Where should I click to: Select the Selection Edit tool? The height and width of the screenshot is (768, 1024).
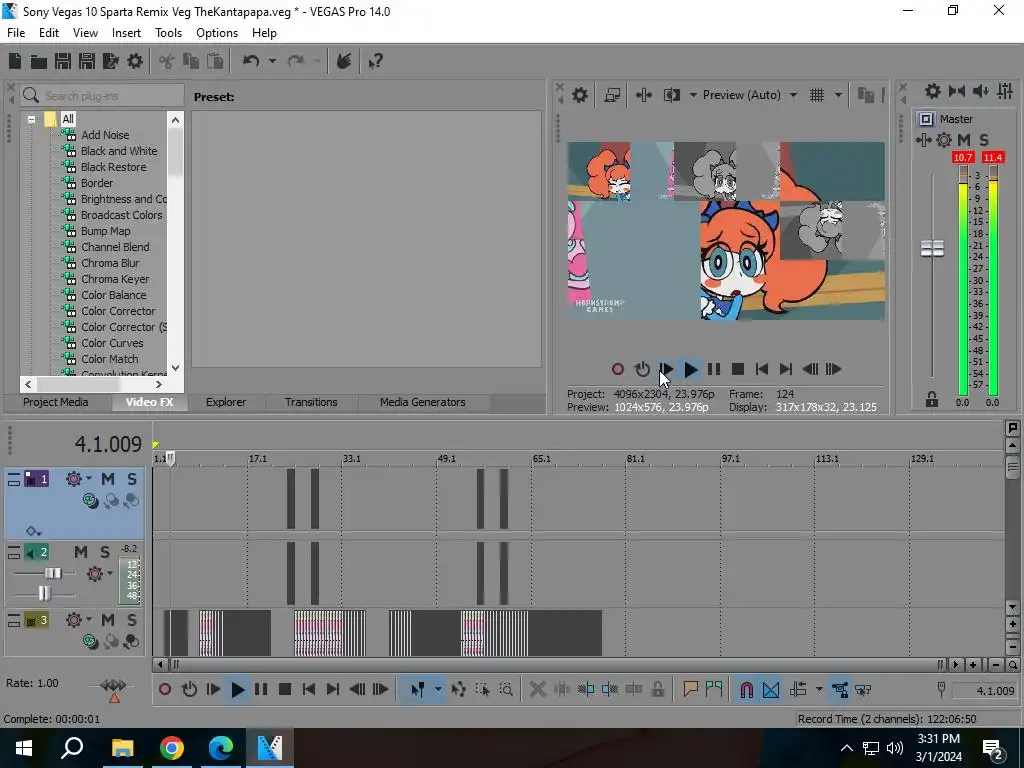tap(482, 690)
